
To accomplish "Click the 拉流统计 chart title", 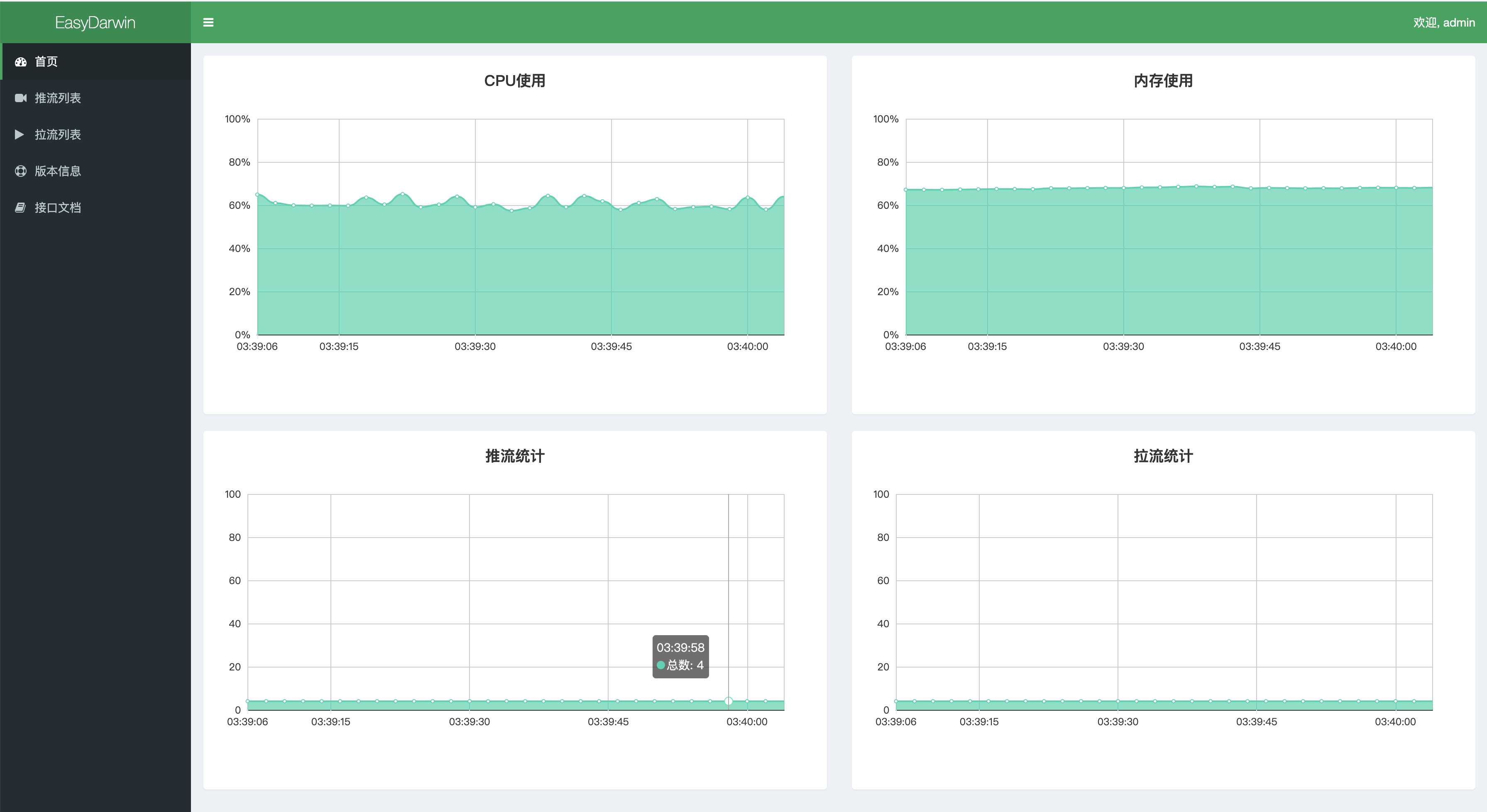I will [x=1163, y=456].
